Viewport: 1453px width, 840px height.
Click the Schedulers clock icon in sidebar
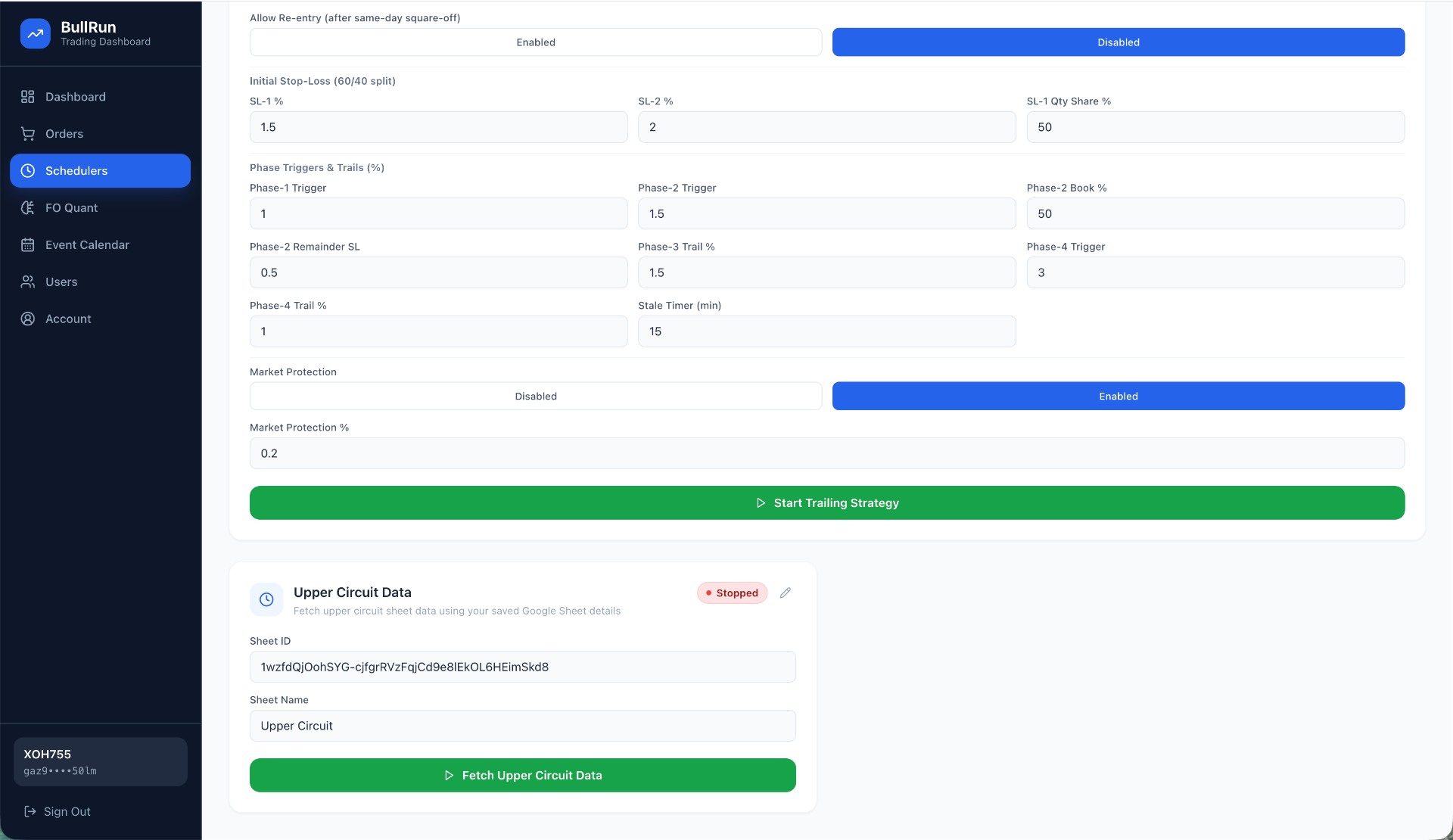(x=28, y=171)
